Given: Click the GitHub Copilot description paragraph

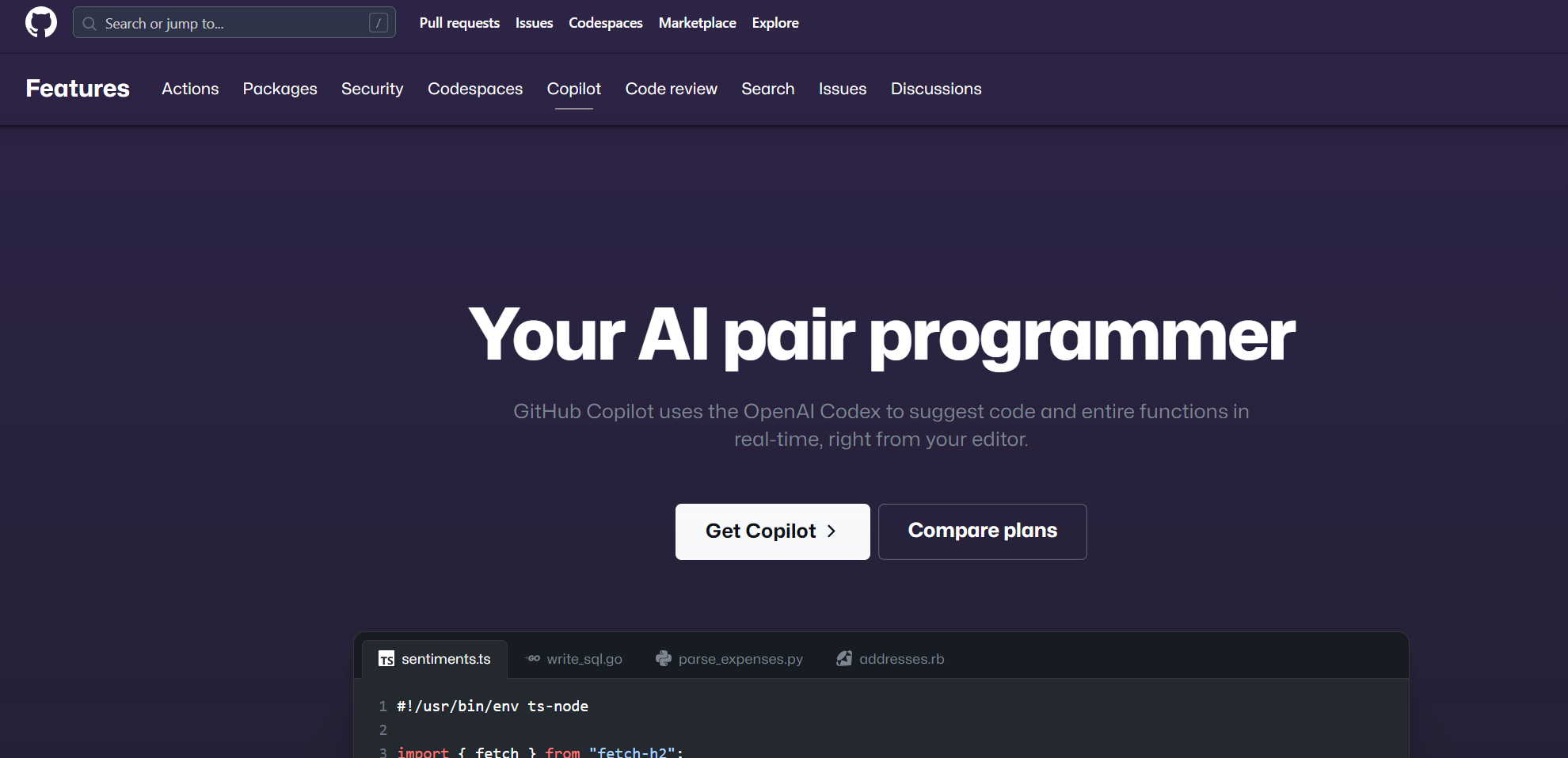Looking at the screenshot, I should point(881,425).
